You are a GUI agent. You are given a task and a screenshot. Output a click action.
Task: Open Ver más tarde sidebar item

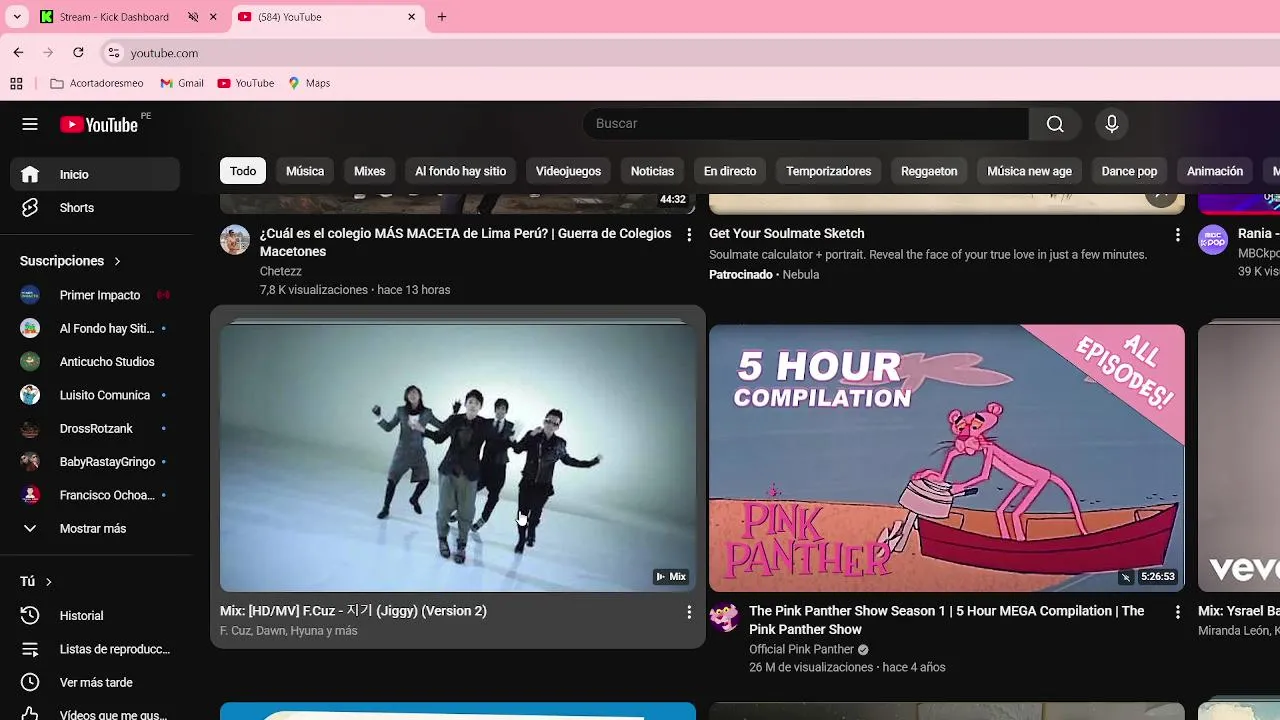click(x=95, y=683)
